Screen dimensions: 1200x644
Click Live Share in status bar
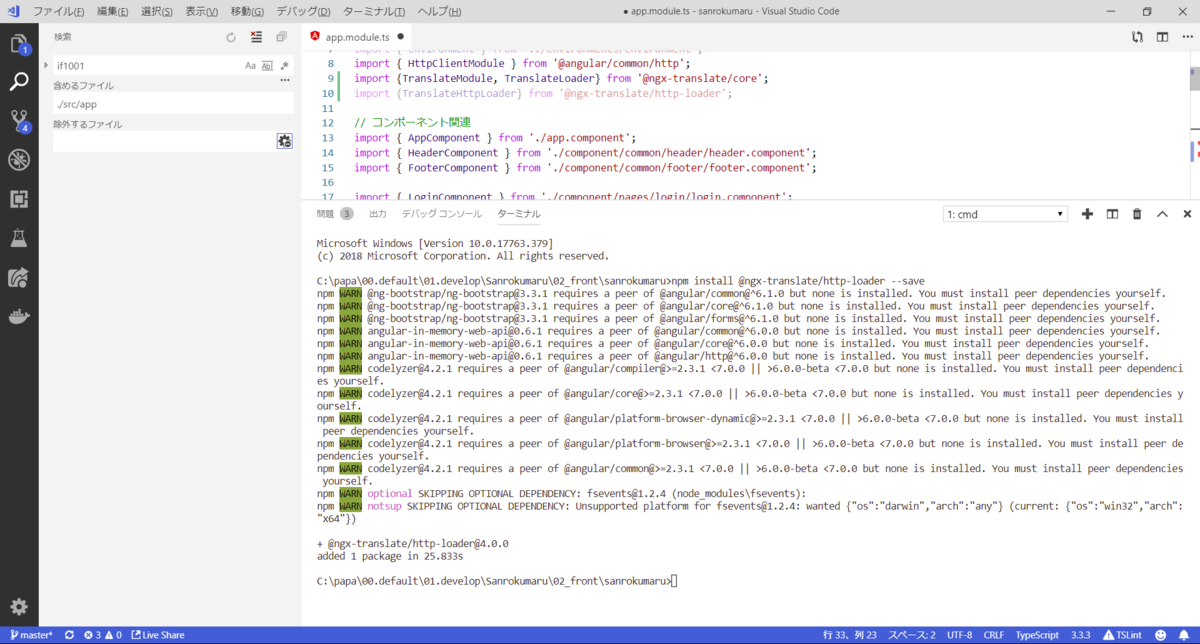pos(157,635)
